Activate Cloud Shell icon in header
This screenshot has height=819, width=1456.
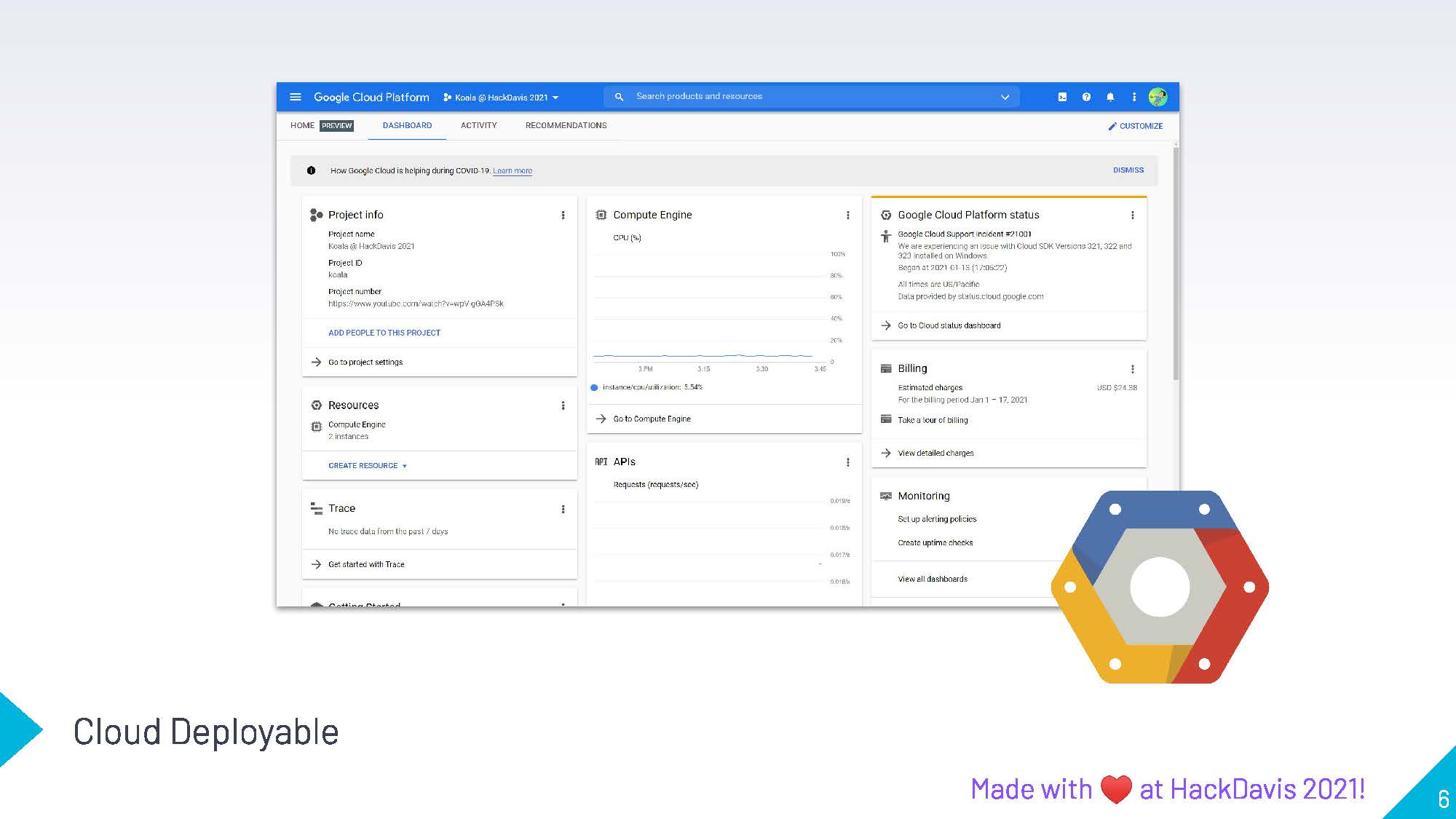coord(1062,97)
